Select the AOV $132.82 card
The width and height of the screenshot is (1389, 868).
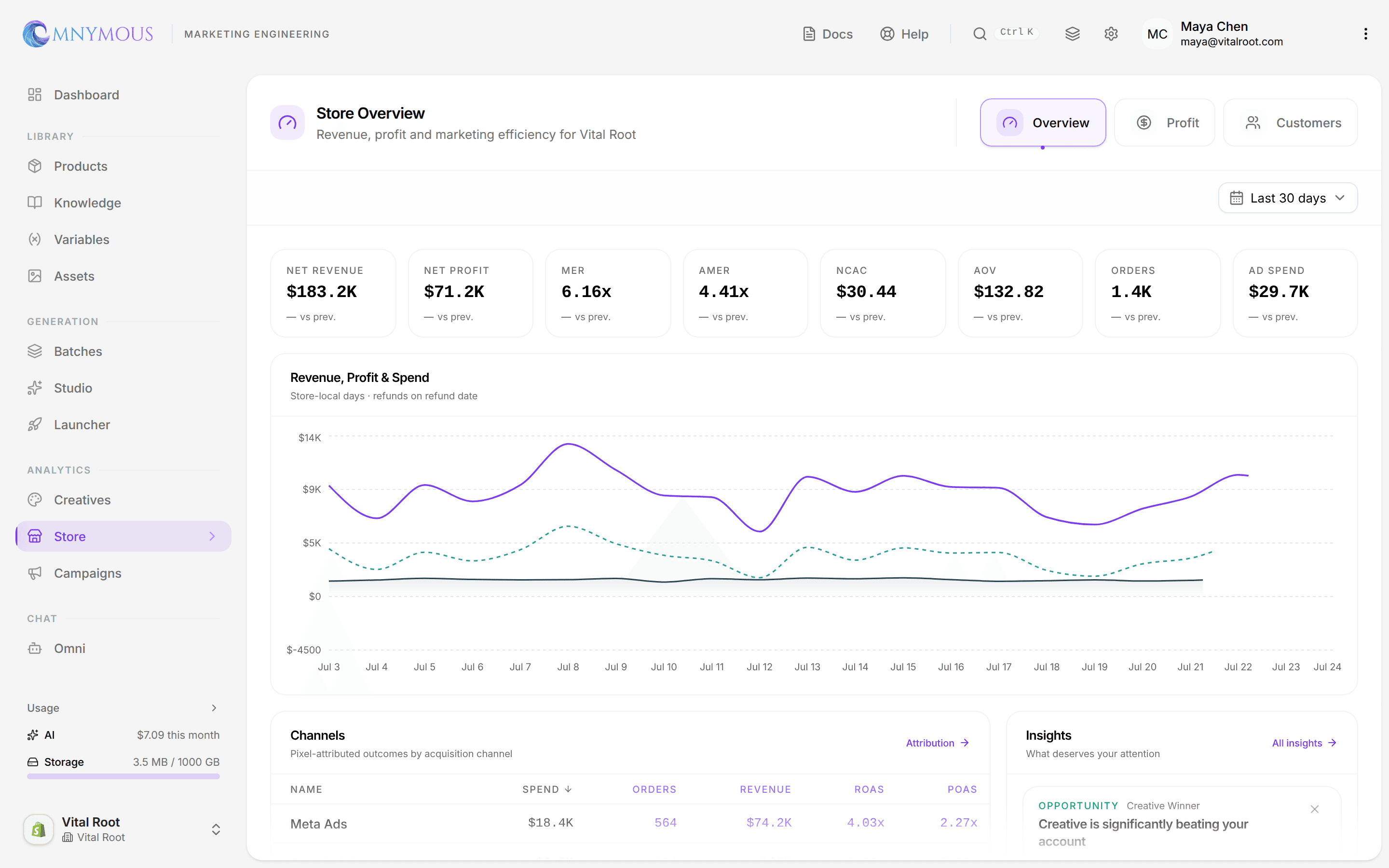coord(1020,293)
